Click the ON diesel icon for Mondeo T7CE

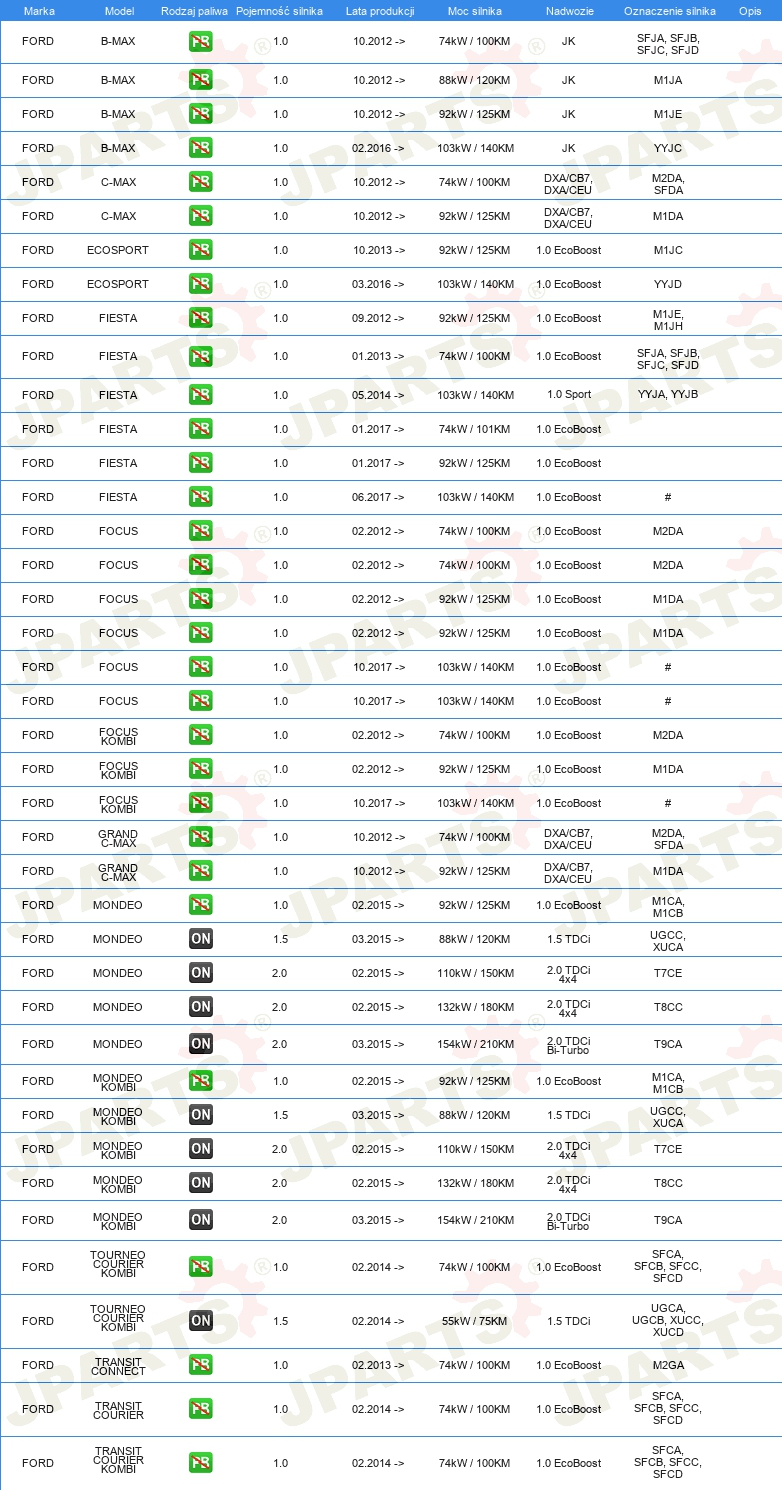tap(200, 973)
